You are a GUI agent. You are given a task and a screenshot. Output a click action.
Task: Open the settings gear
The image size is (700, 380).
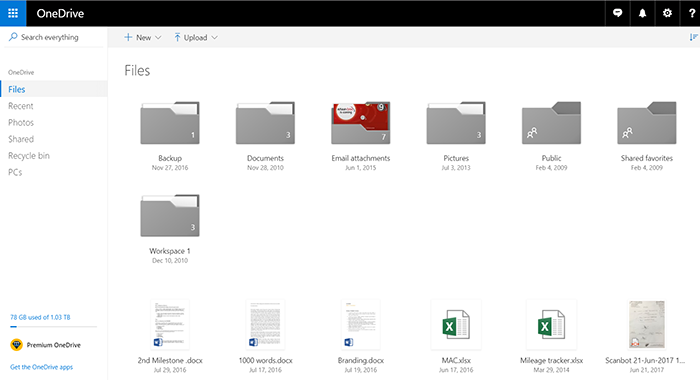click(667, 13)
